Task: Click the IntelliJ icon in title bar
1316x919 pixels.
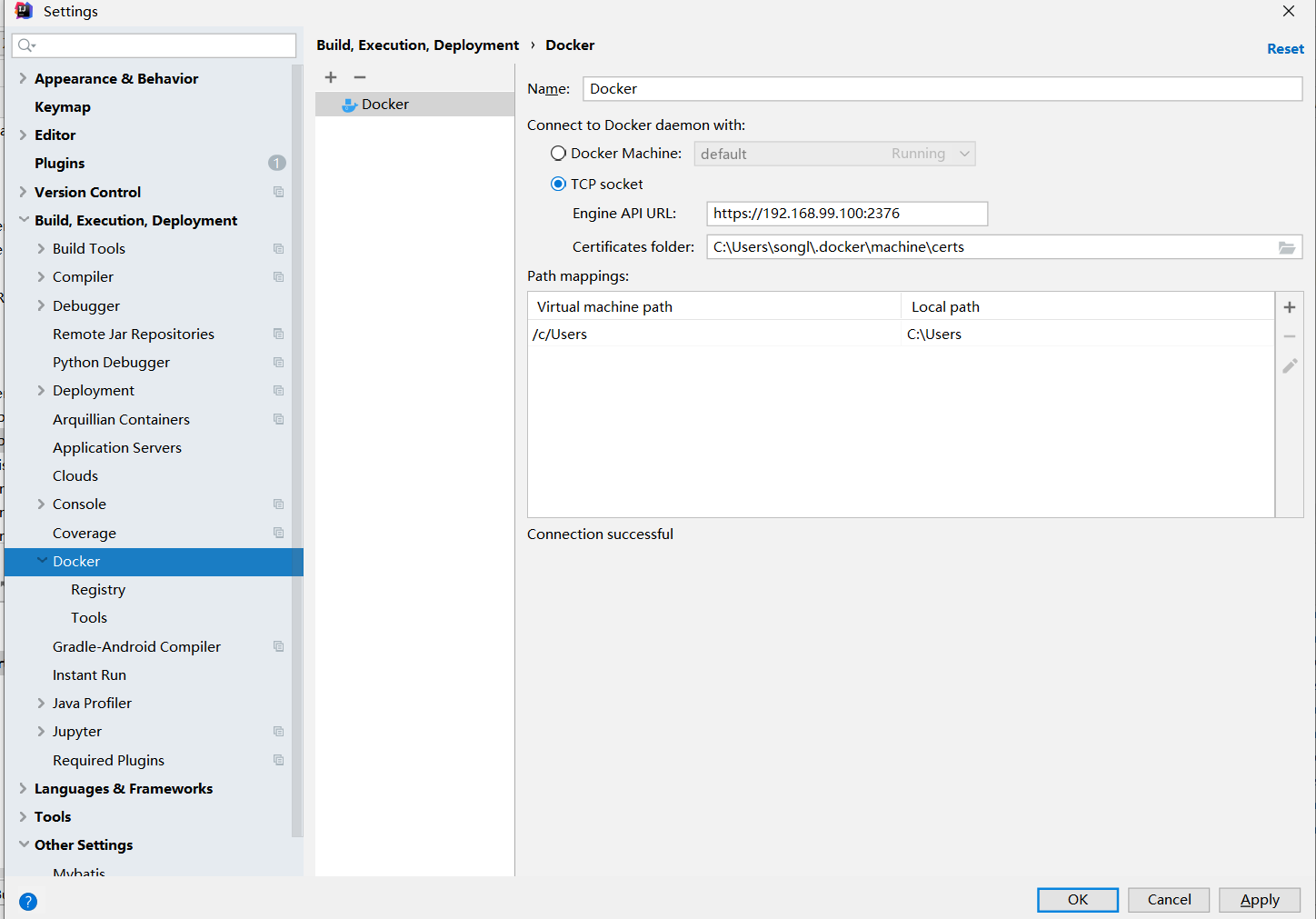Action: pyautogui.click(x=24, y=11)
